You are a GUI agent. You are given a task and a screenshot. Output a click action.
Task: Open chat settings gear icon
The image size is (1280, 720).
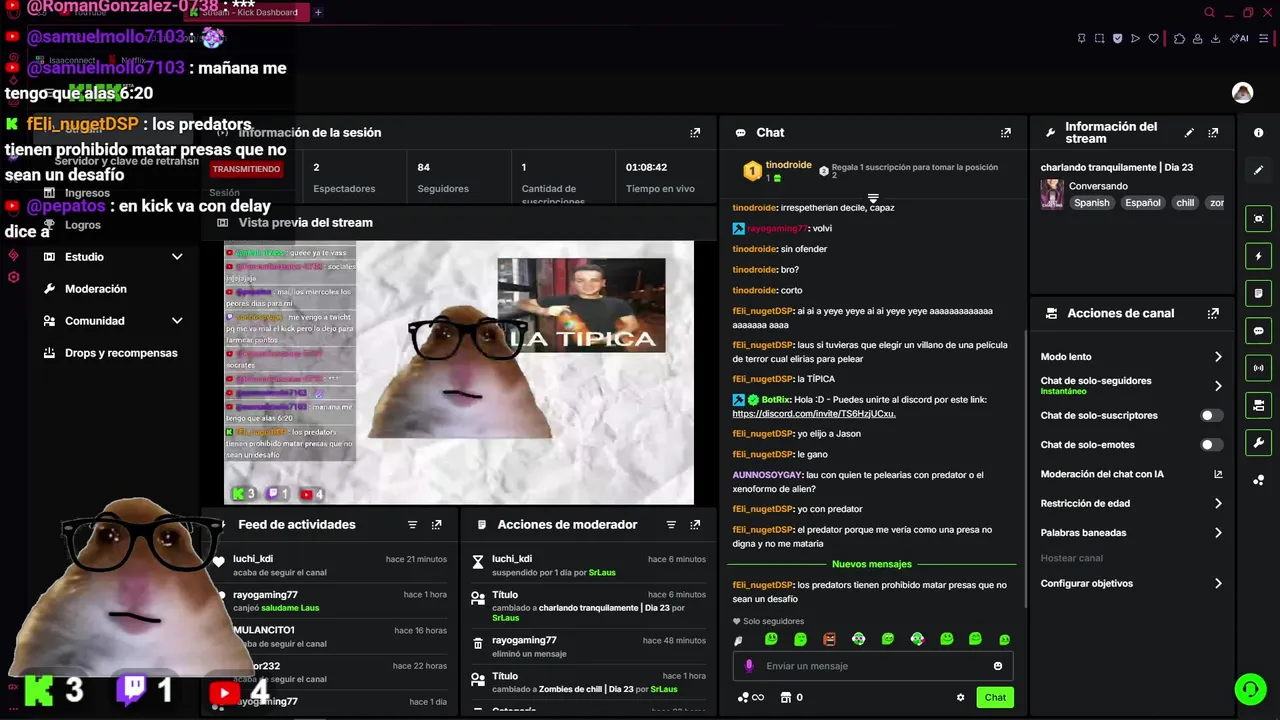[960, 698]
